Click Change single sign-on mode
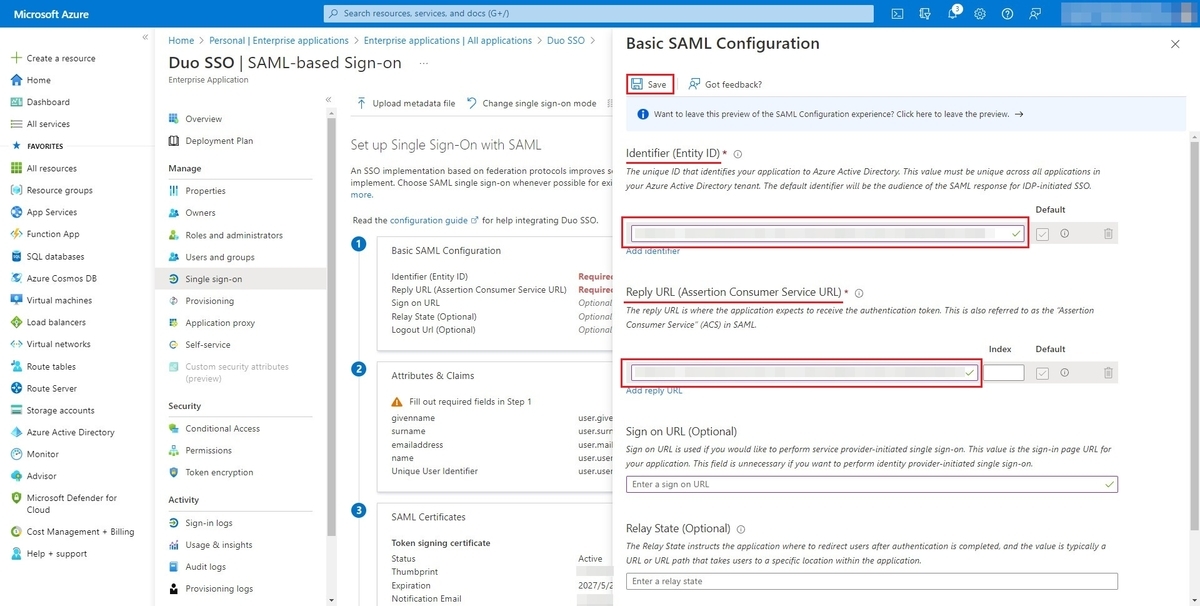This screenshot has height=606, width=1200. coord(531,103)
